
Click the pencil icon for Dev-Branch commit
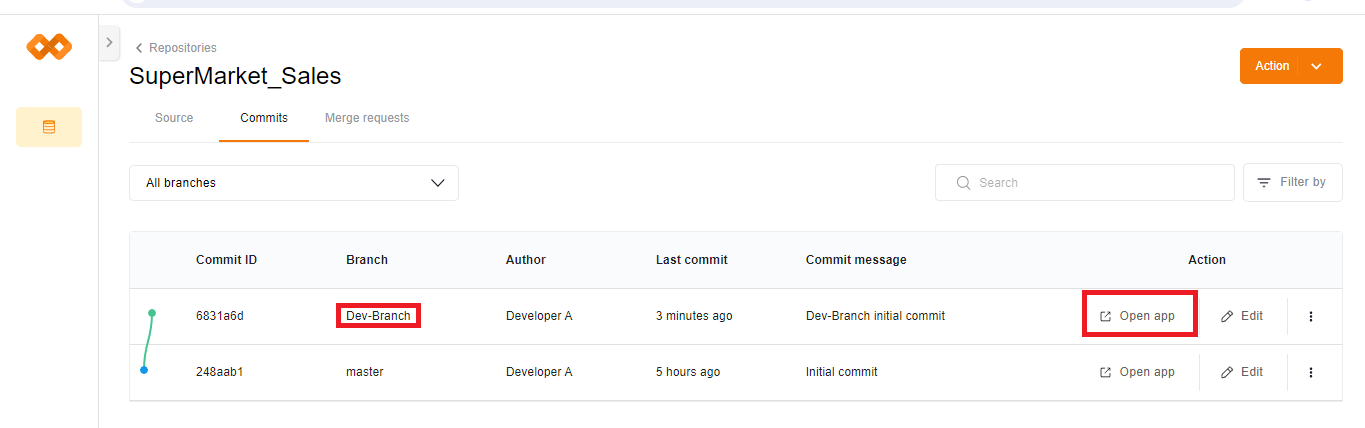click(1227, 316)
